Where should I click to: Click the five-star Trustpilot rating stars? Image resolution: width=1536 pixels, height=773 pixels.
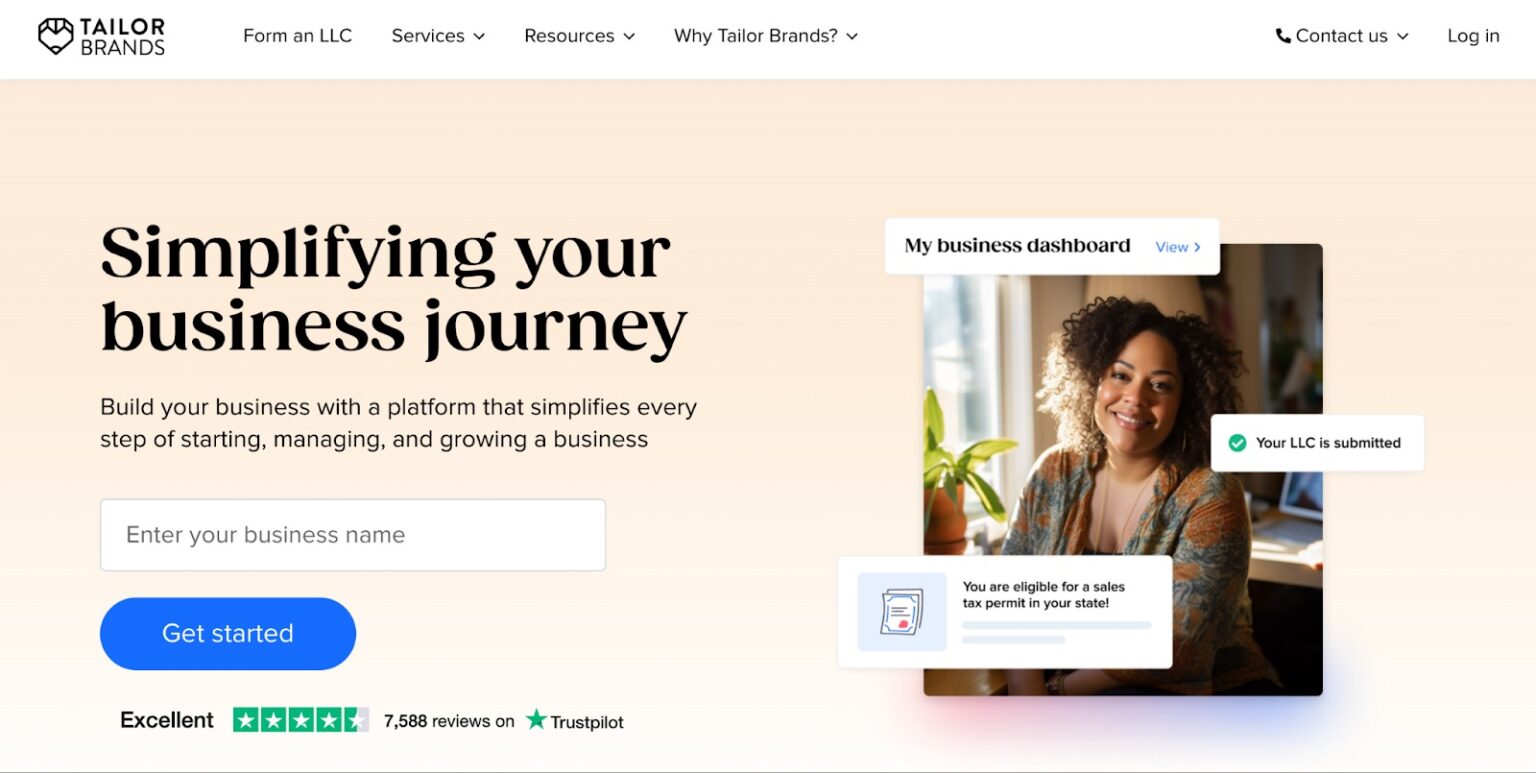point(300,720)
